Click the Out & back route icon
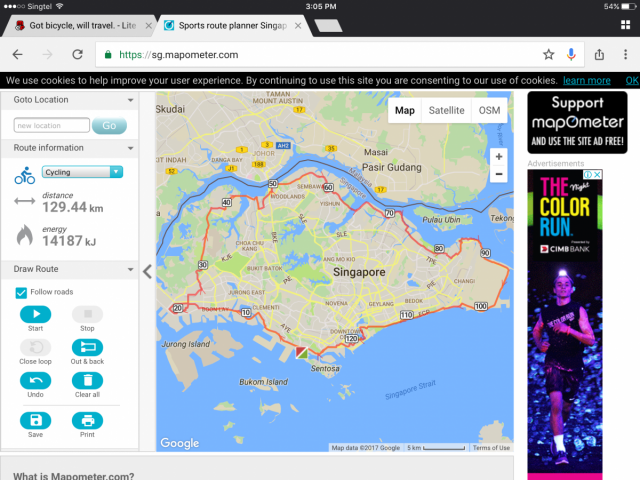The image size is (640, 480). (87, 347)
